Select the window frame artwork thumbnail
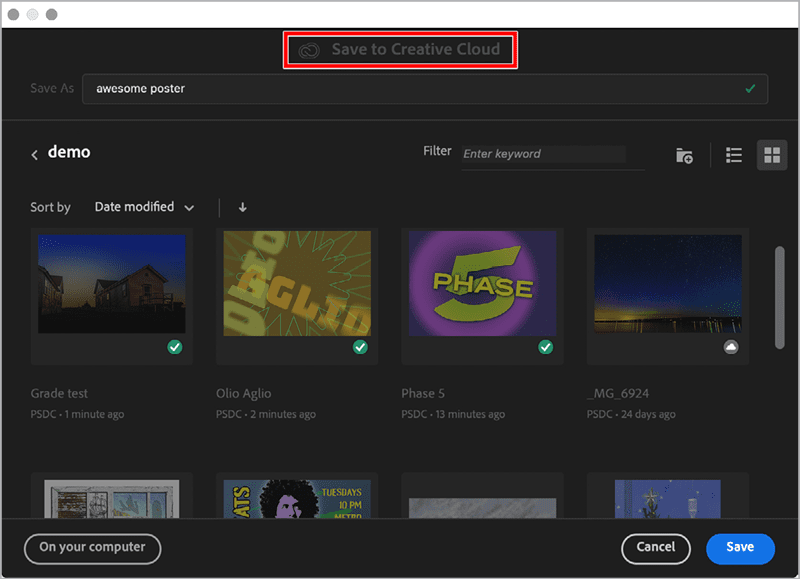This screenshot has width=800, height=579. 112,499
